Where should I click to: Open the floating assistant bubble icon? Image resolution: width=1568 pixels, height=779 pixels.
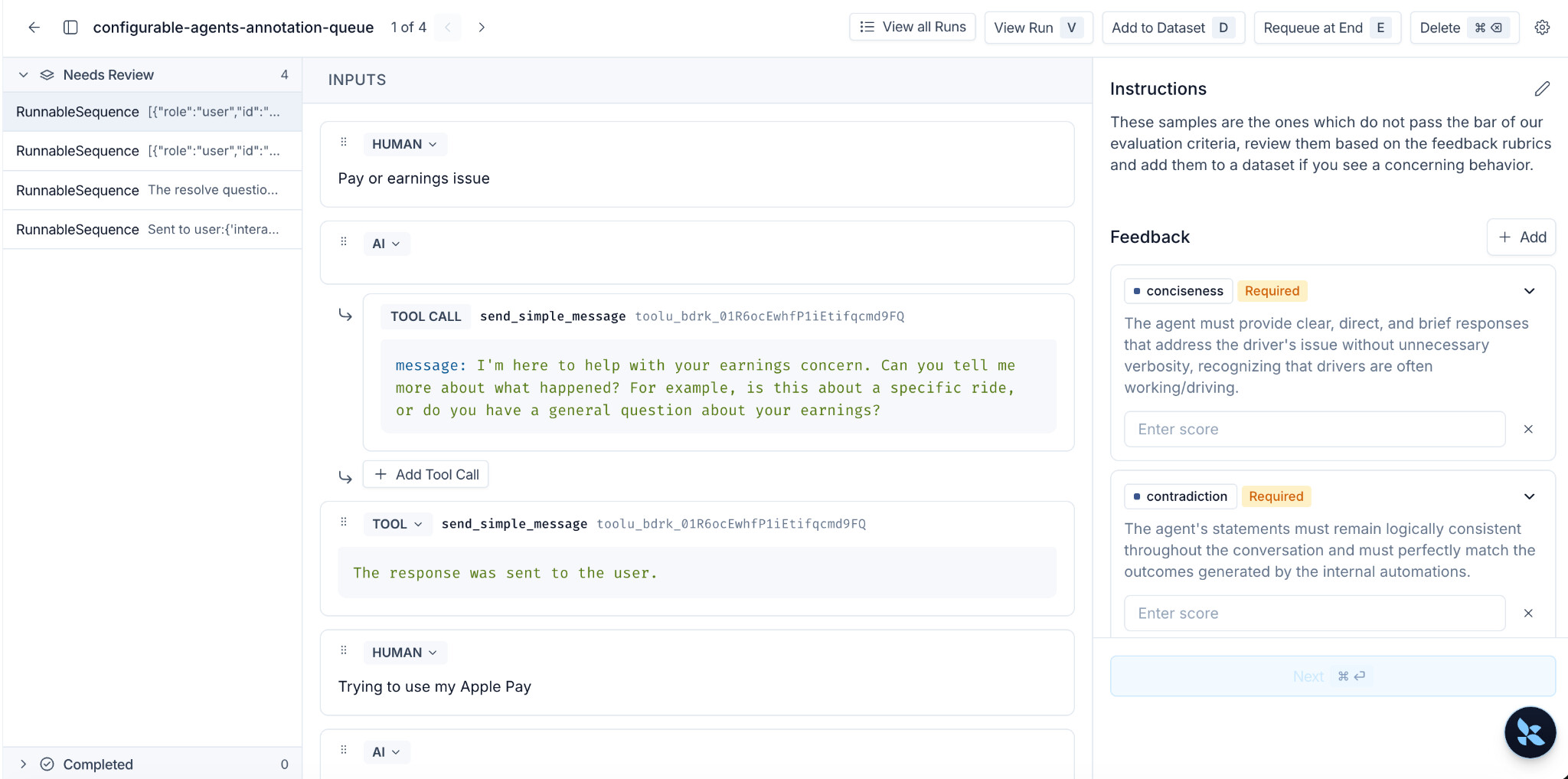tap(1530, 732)
